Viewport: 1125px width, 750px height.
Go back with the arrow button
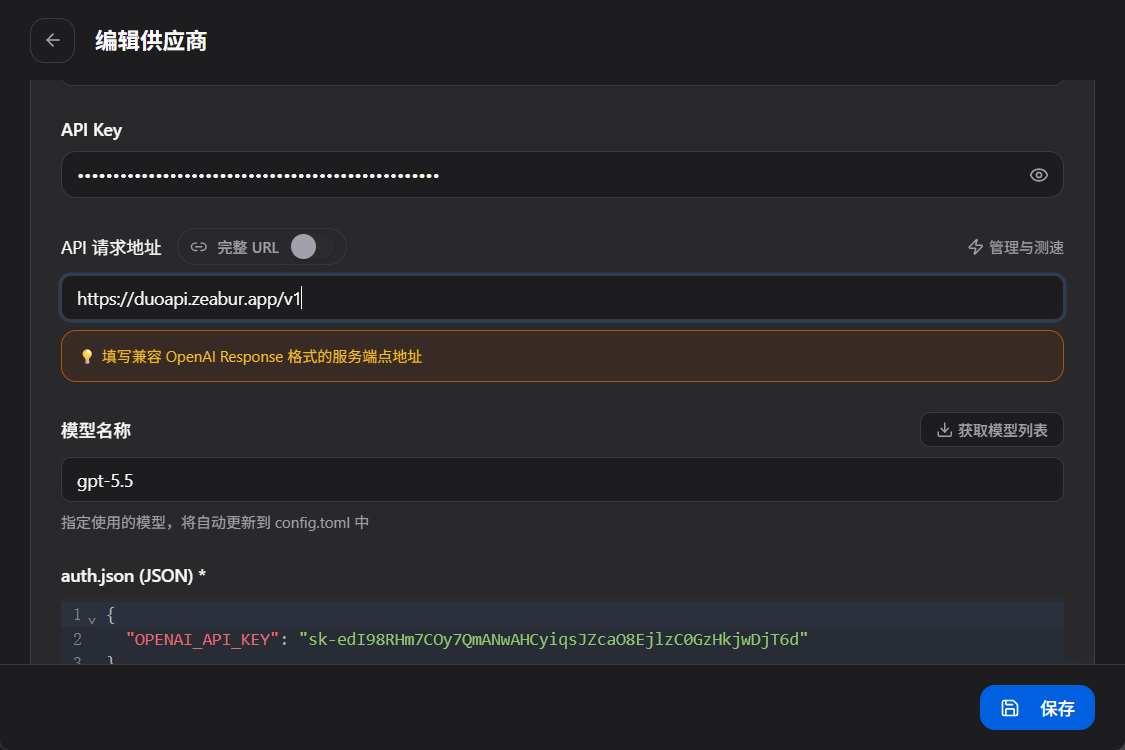coord(52,40)
